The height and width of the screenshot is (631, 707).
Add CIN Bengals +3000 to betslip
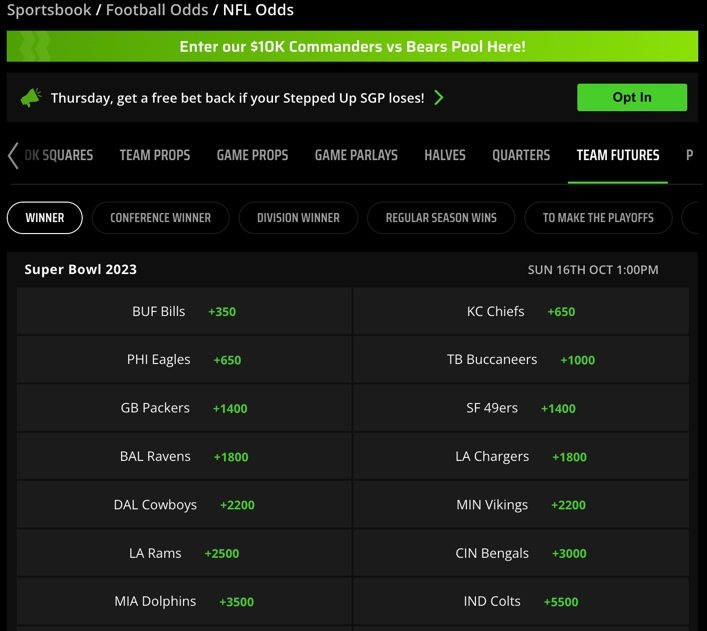click(521, 553)
